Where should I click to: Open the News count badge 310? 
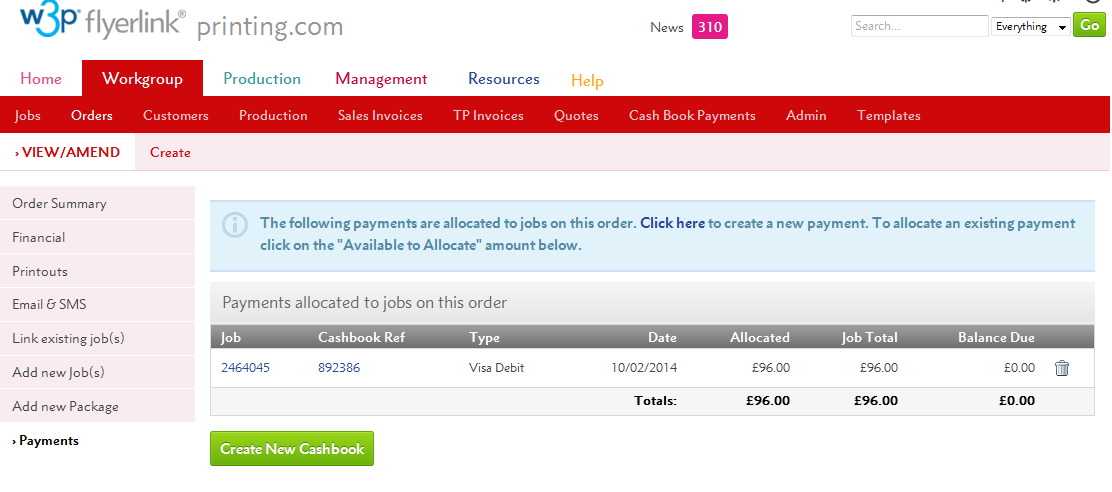tap(710, 28)
